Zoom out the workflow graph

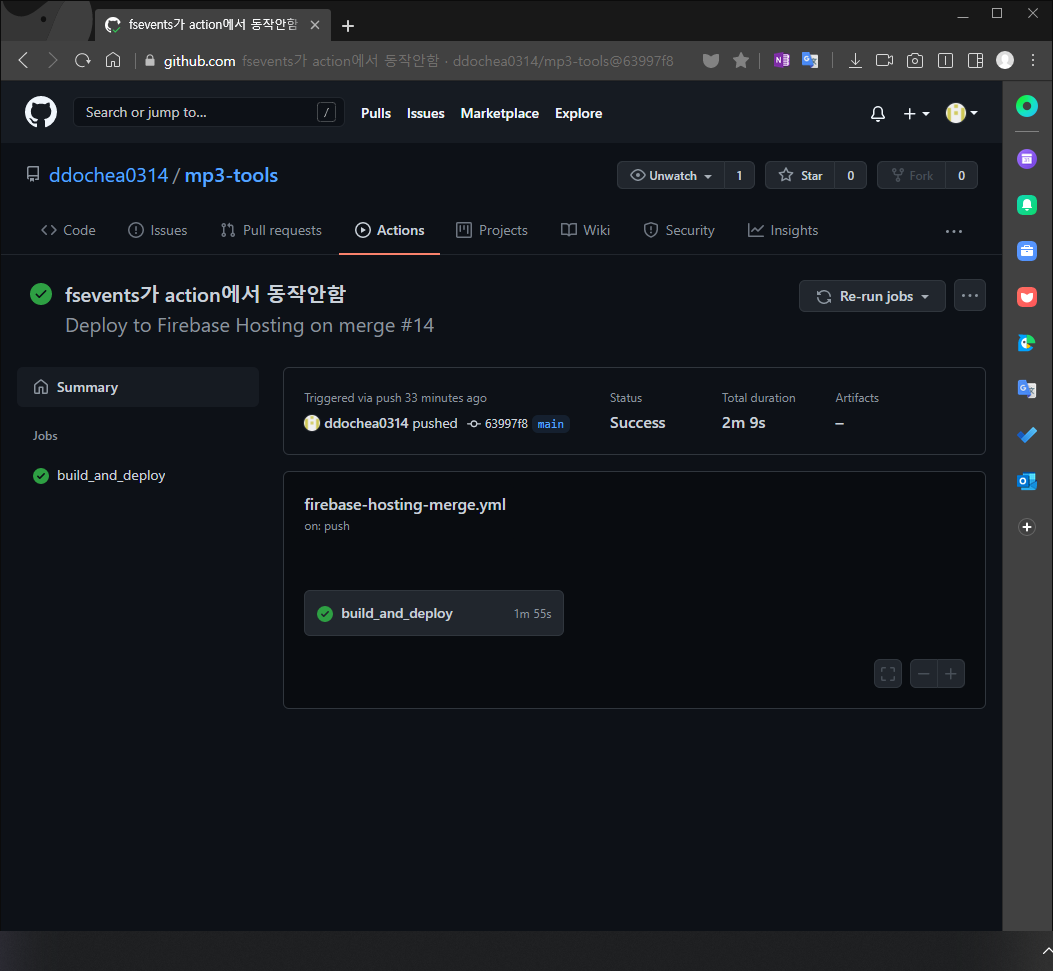tap(923, 674)
